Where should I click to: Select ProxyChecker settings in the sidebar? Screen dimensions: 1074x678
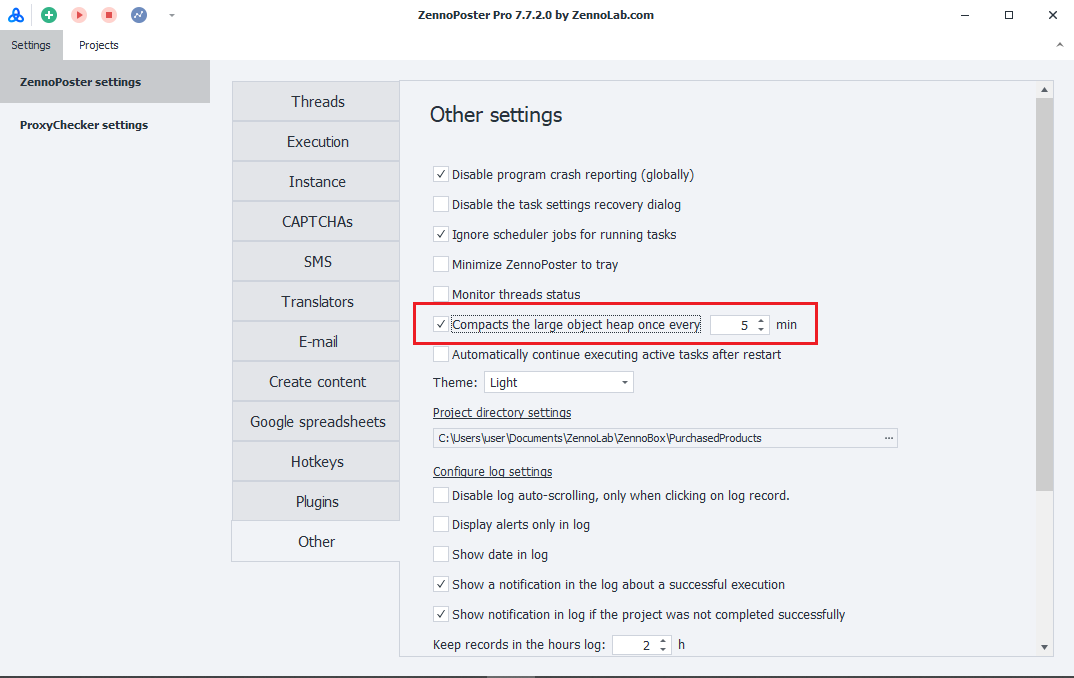84,125
